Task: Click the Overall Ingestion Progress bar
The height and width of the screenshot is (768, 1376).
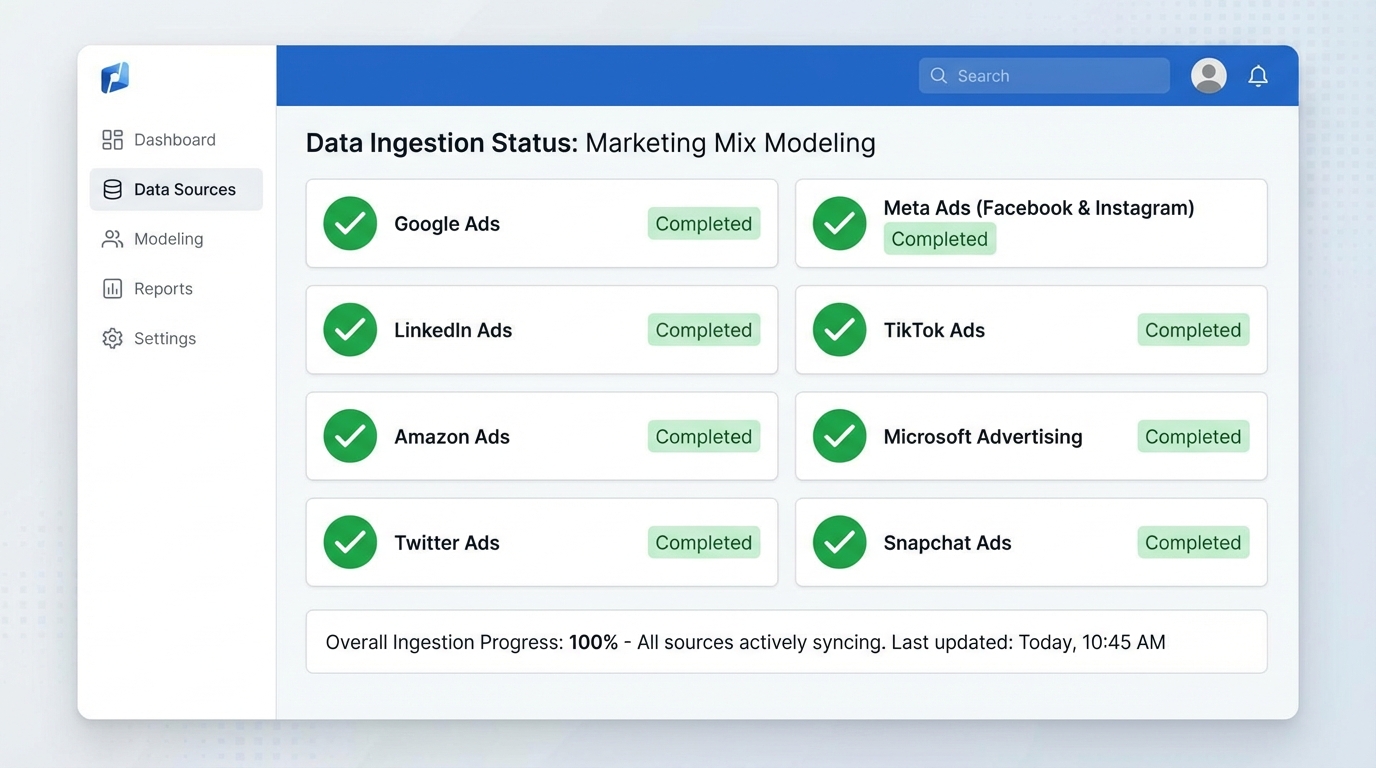Action: [x=786, y=642]
